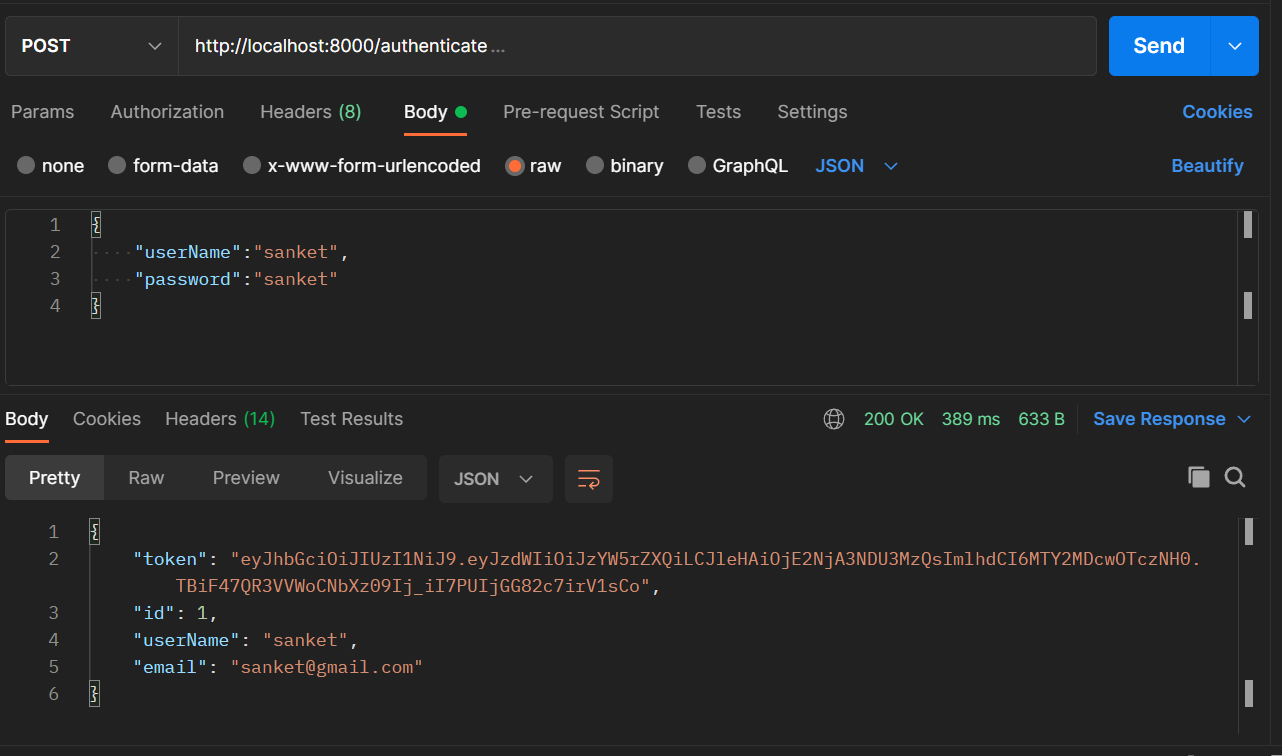Viewport: 1282px width, 756px height.
Task: Click the request URL field
Action: pyautogui.click(x=637, y=46)
